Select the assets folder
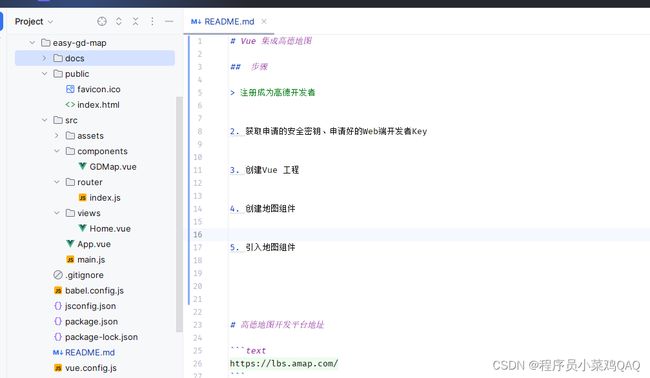Screen dimensions: 650x378 tap(90, 136)
